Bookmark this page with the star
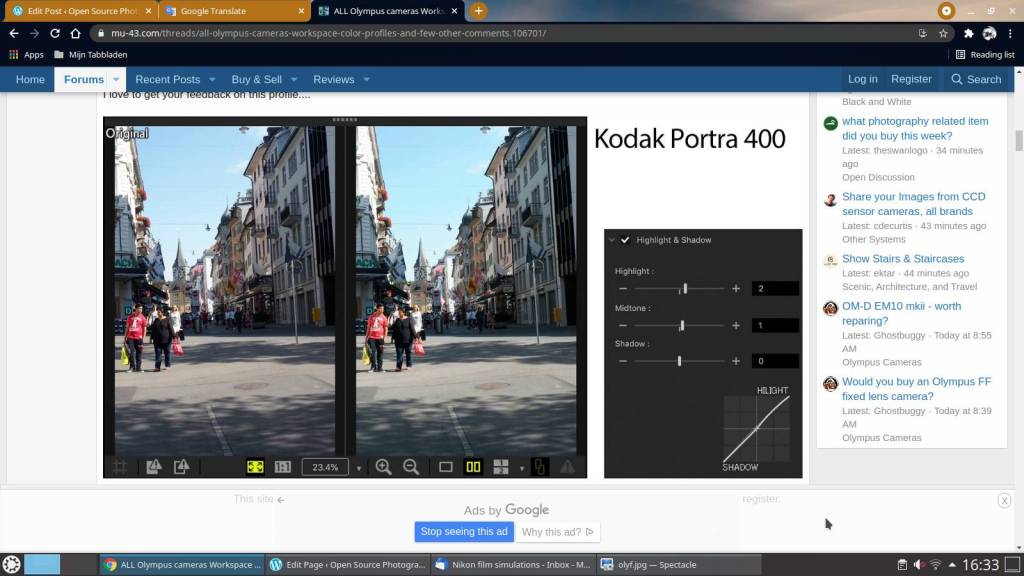The height and width of the screenshot is (576, 1024). coord(943,33)
